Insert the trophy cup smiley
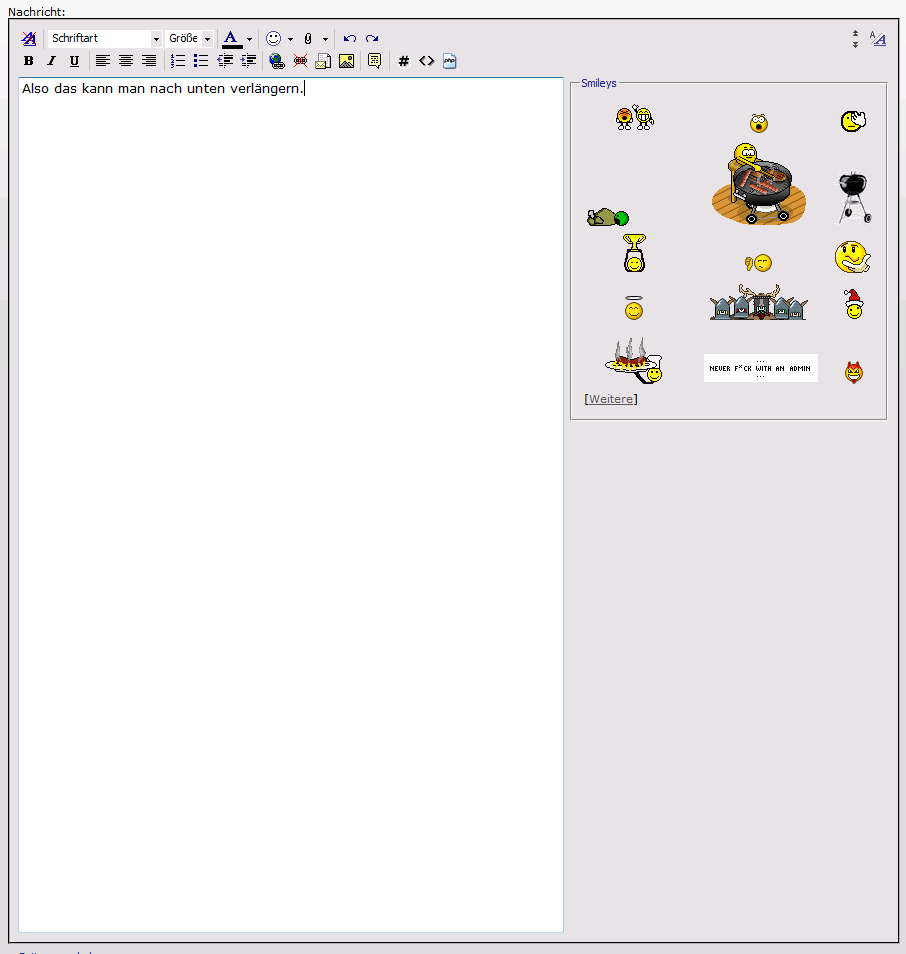This screenshot has height=954, width=906. tap(634, 252)
